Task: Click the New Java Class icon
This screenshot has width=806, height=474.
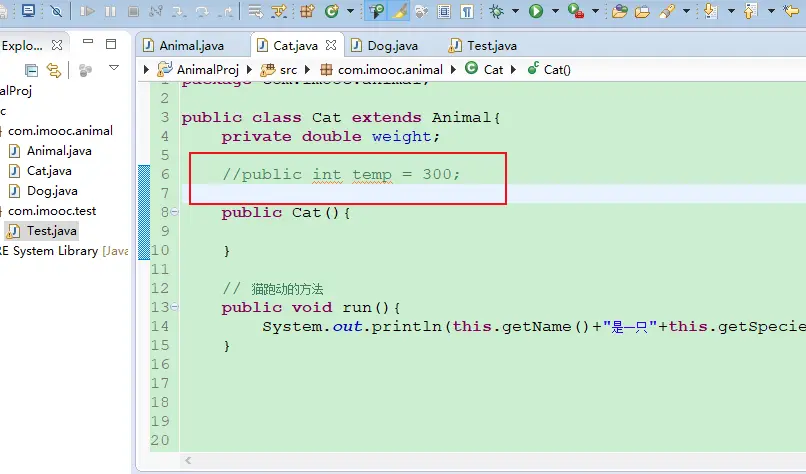Action: [x=332, y=12]
